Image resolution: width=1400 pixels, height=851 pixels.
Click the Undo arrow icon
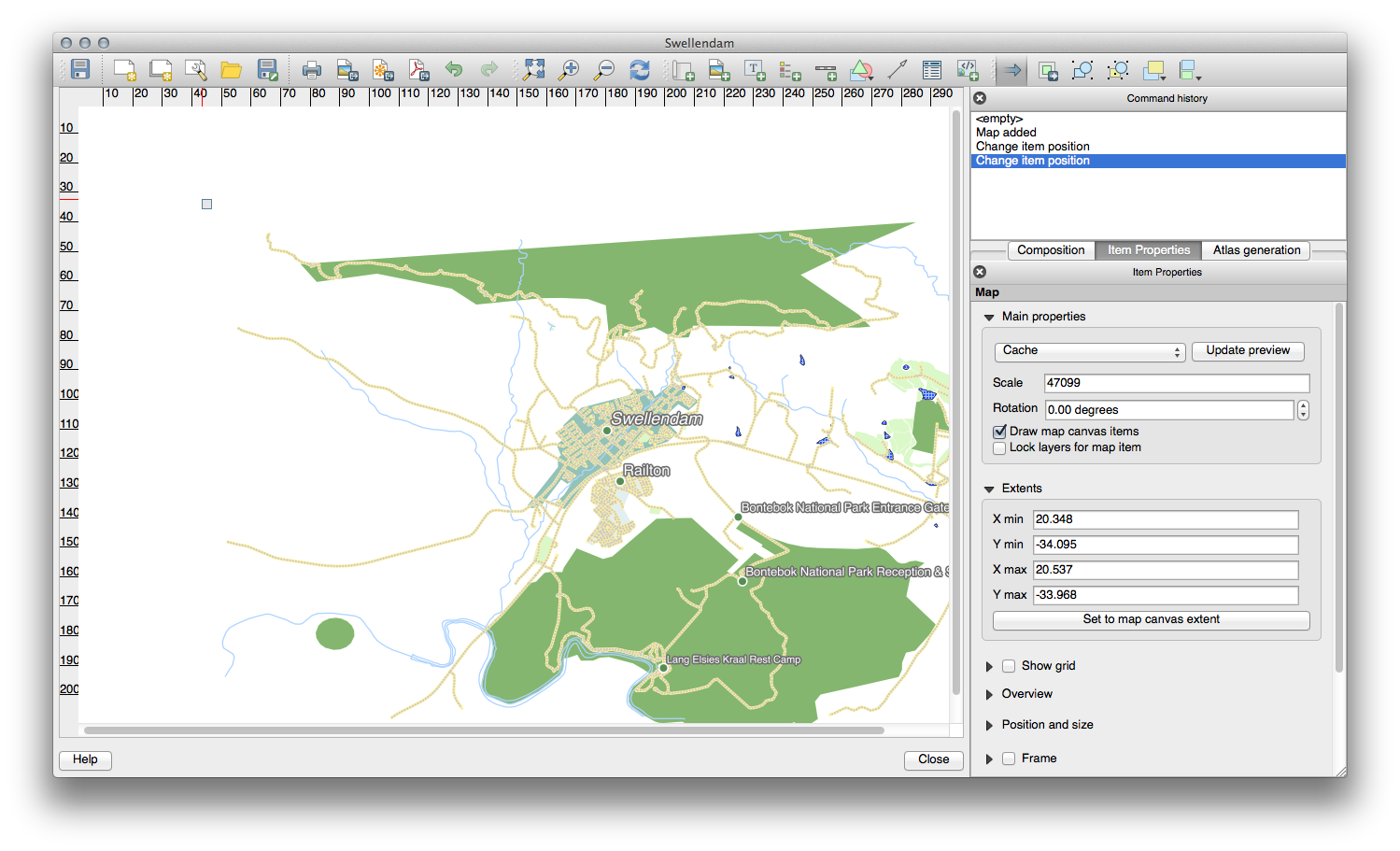tap(454, 70)
